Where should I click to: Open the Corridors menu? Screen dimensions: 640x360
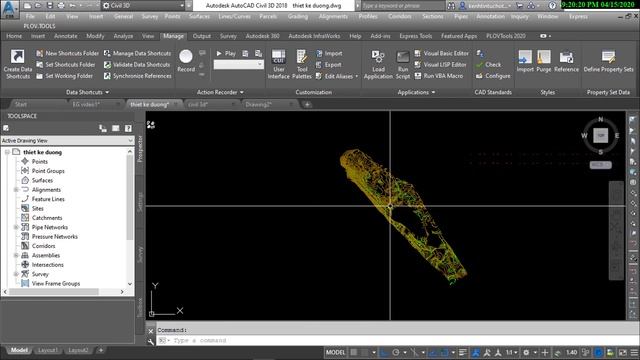(400, 16)
